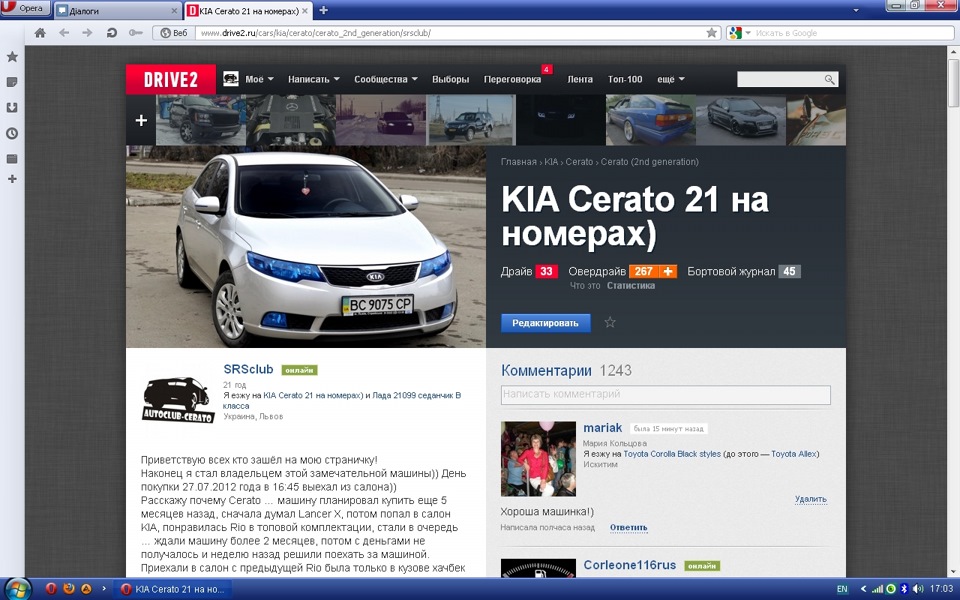This screenshot has width=960, height=600.
Task: Open the bookmarks star panel in sidebar
Action: (12, 57)
